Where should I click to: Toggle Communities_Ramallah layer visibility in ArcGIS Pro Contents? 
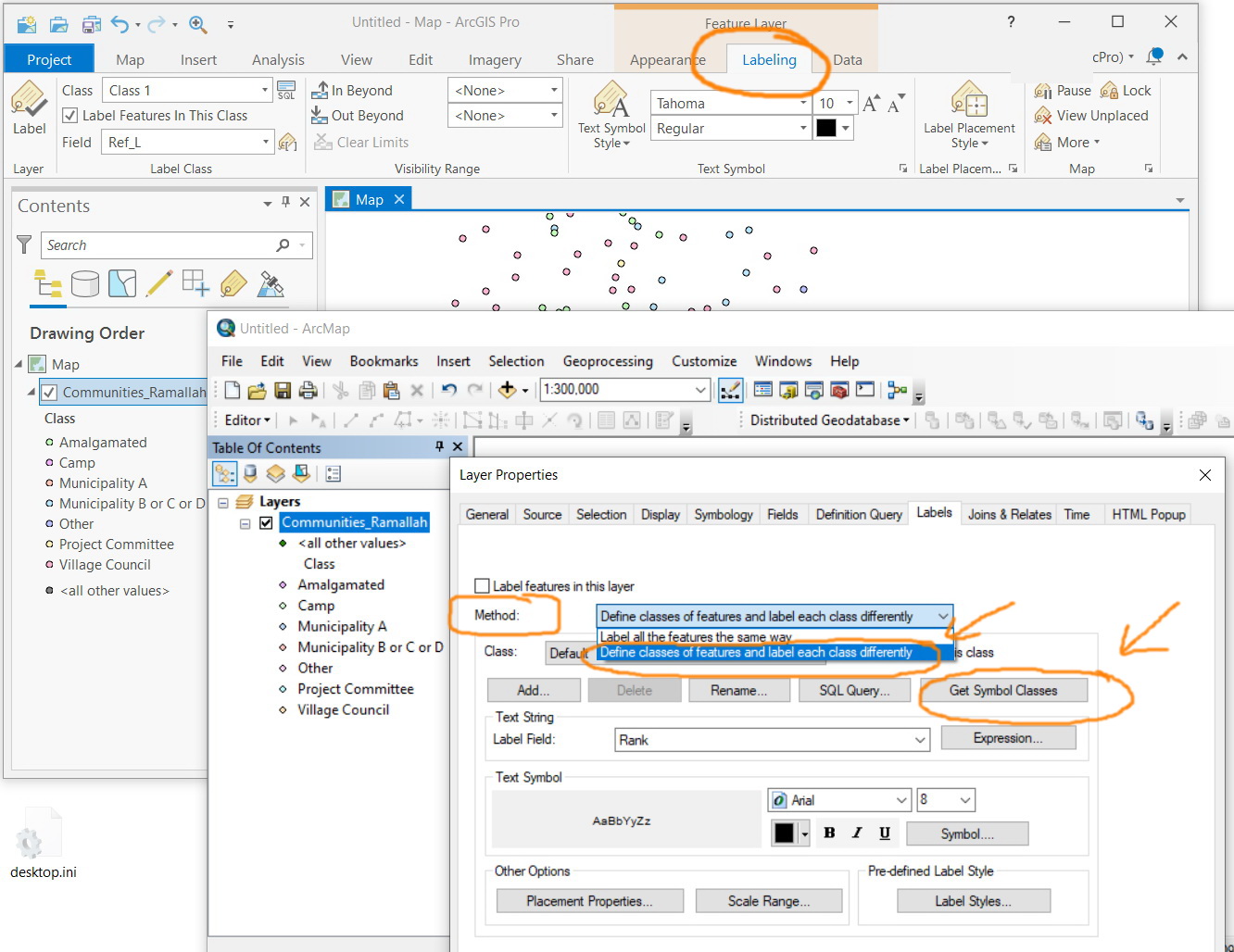click(x=50, y=393)
